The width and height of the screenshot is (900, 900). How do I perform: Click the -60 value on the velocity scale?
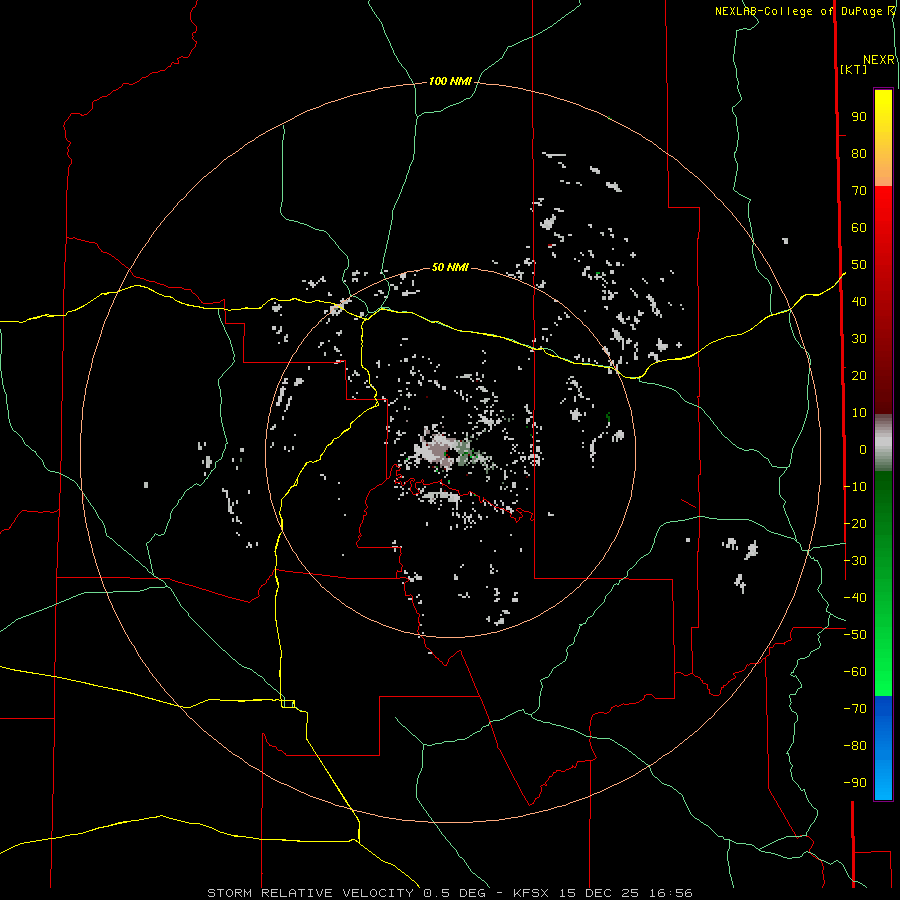tap(855, 672)
